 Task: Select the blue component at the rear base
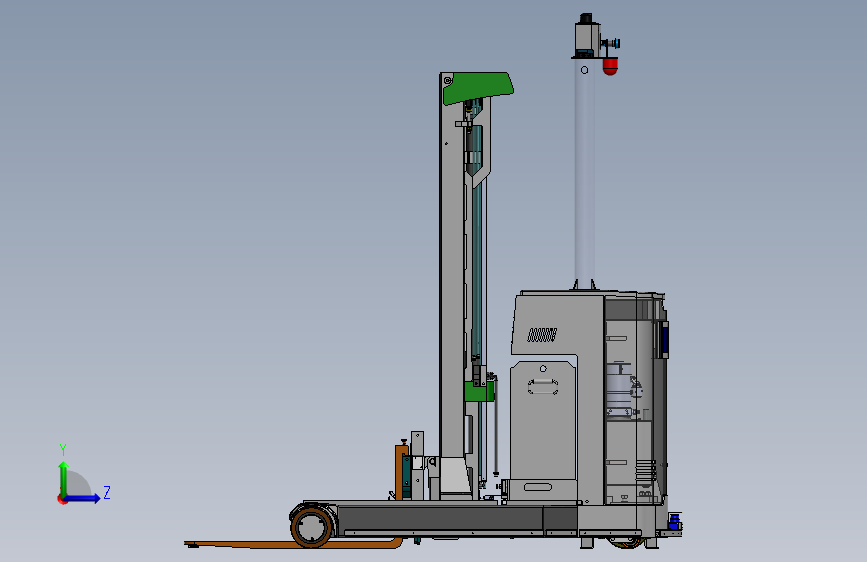coord(675,522)
